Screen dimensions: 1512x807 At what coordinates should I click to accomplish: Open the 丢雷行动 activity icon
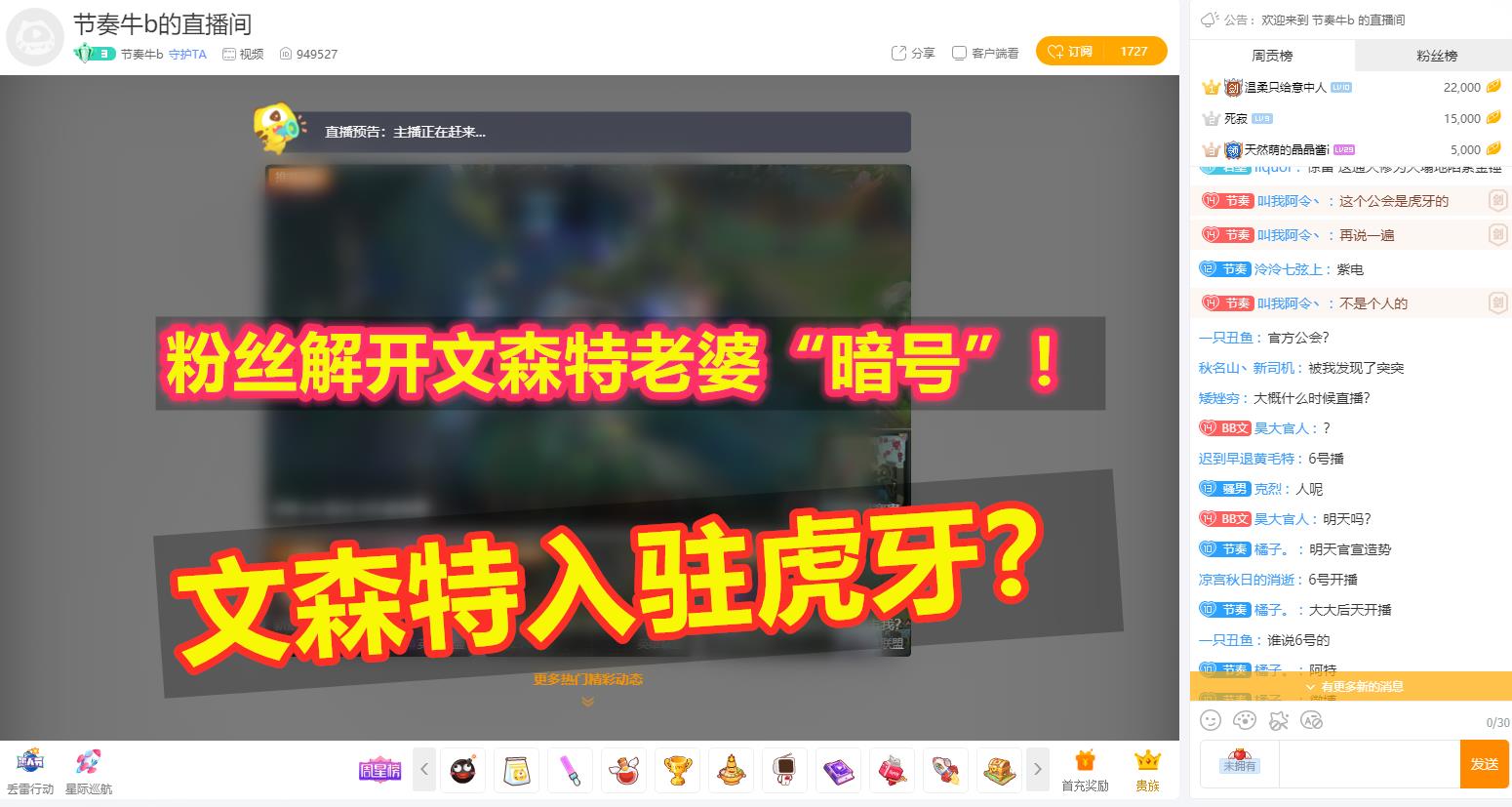[x=30, y=762]
